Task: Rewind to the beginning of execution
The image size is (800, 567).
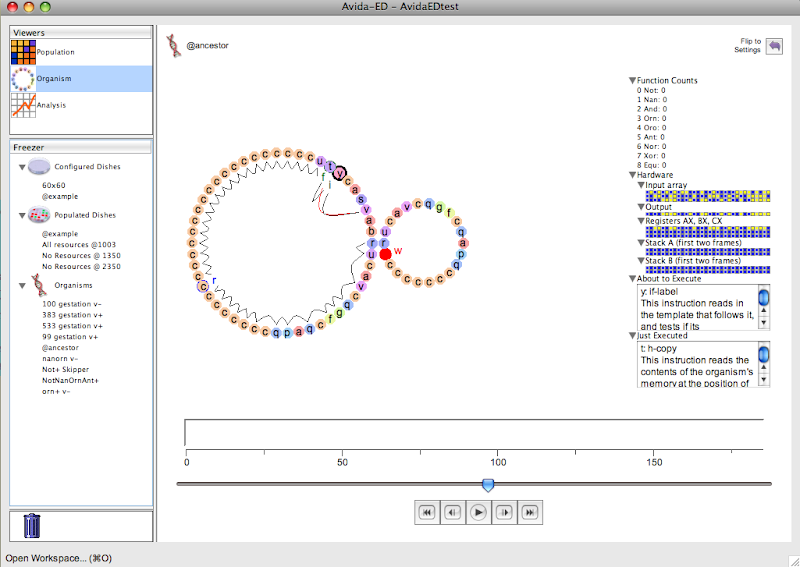Action: [427, 512]
